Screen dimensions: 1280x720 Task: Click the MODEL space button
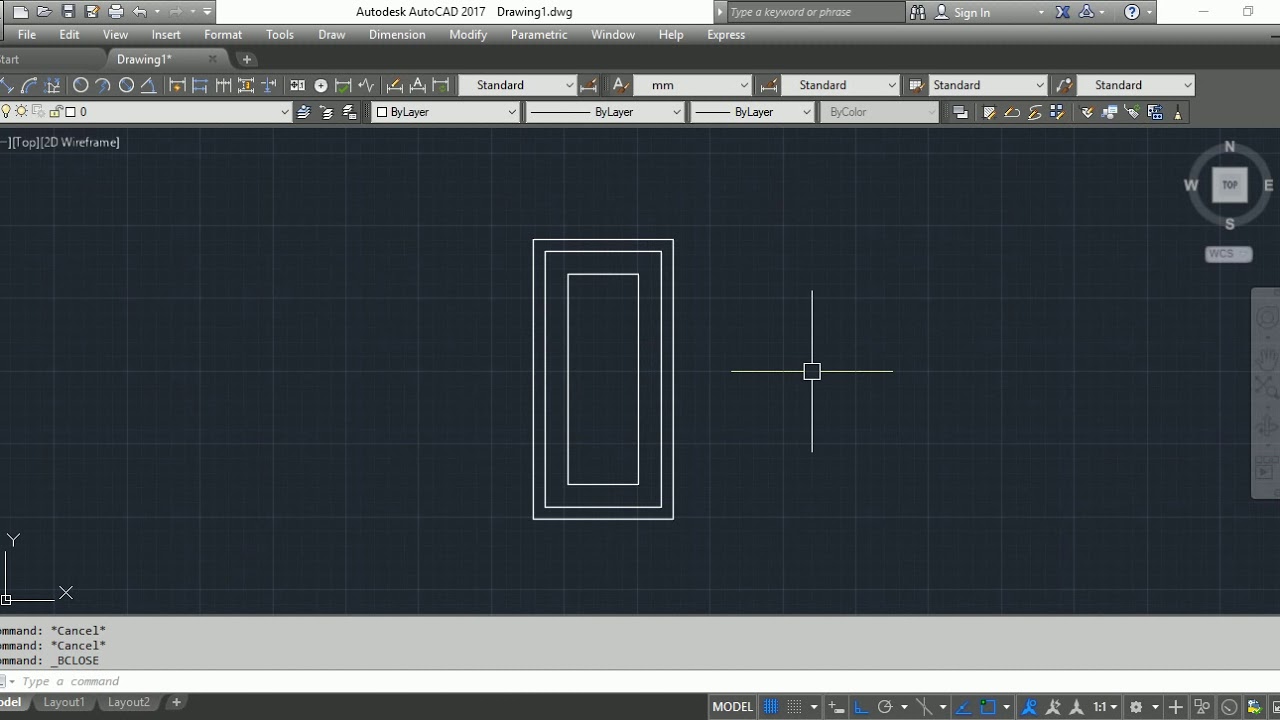(732, 706)
